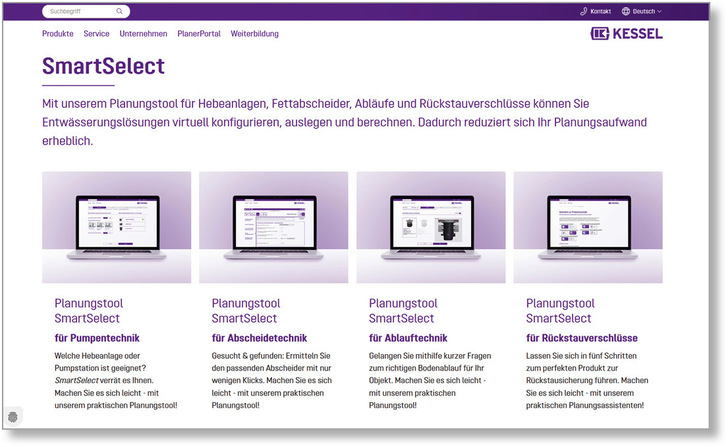
Task: Click the Kontakt link
Action: tap(600, 12)
